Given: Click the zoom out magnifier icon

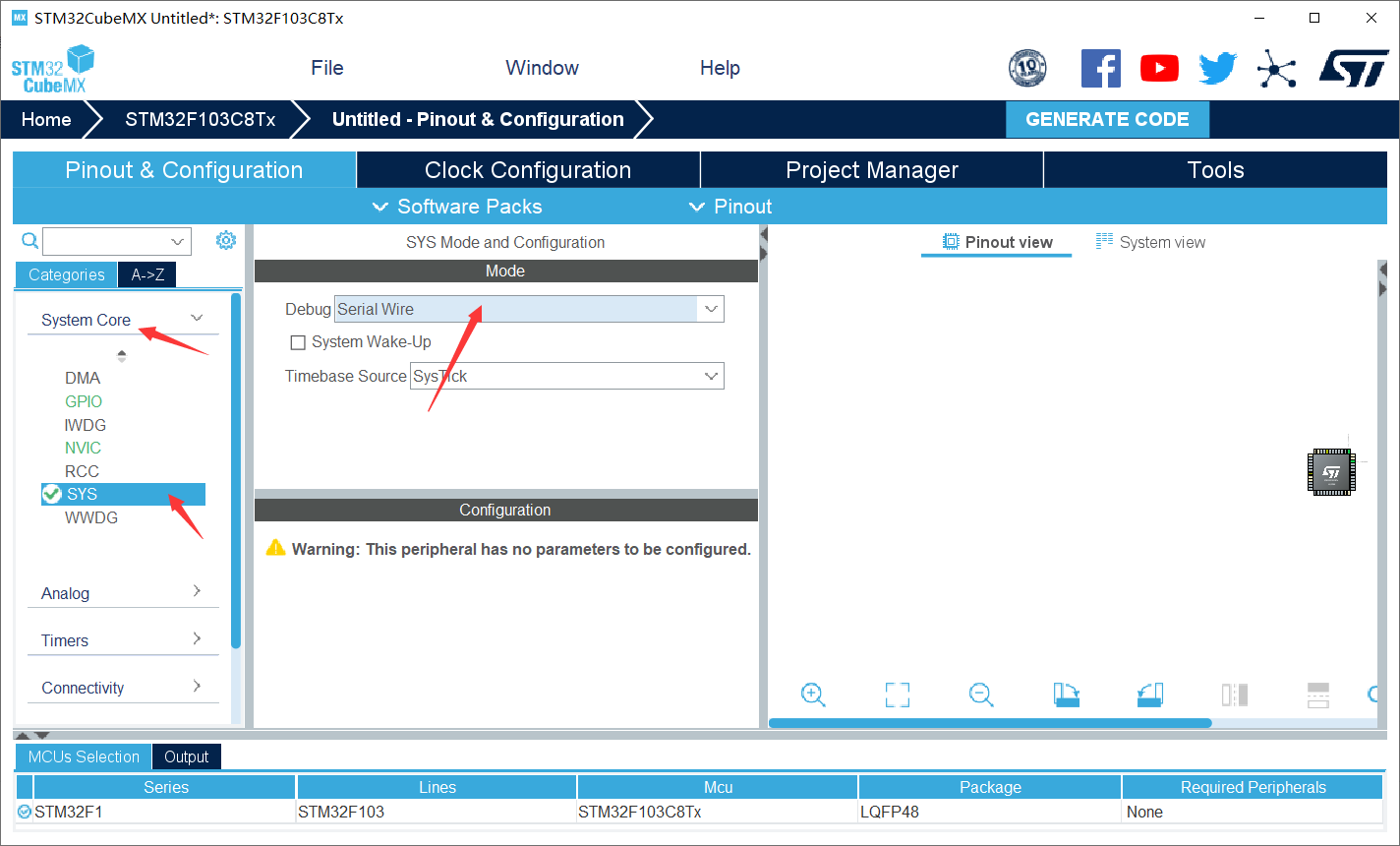Looking at the screenshot, I should (x=981, y=695).
